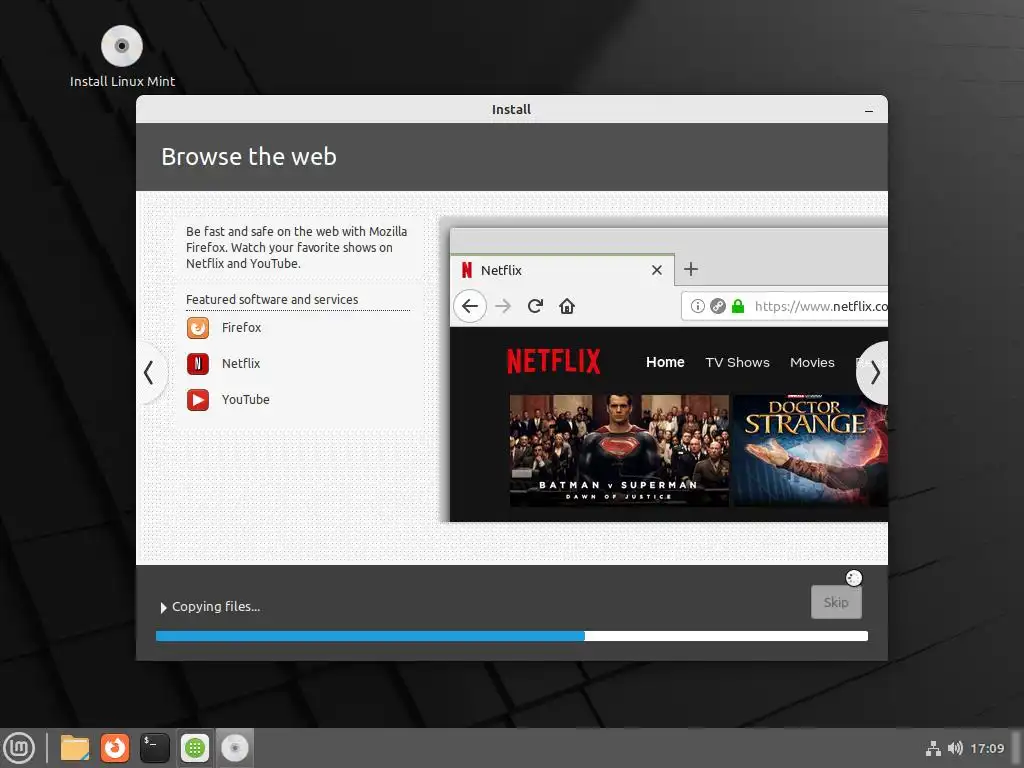Click the Netflix browser tab title

coord(501,270)
